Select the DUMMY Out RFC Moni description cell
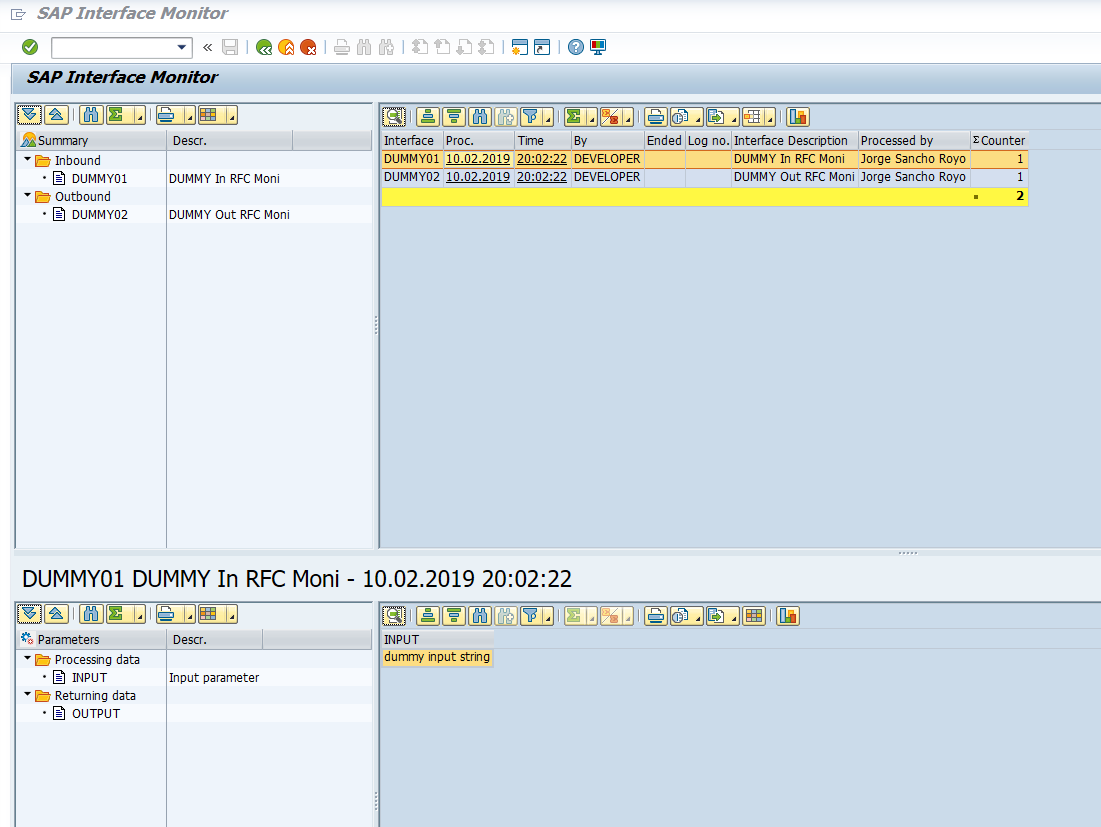The width and height of the screenshot is (1101, 827). (x=794, y=177)
